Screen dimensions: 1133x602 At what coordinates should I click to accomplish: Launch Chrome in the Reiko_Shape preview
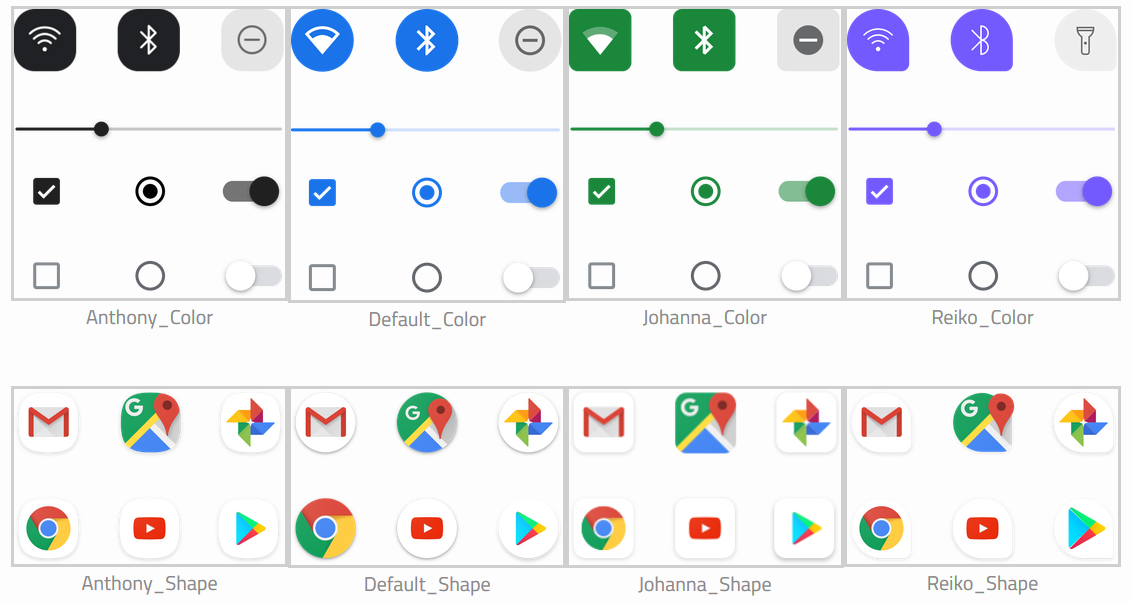click(x=882, y=528)
